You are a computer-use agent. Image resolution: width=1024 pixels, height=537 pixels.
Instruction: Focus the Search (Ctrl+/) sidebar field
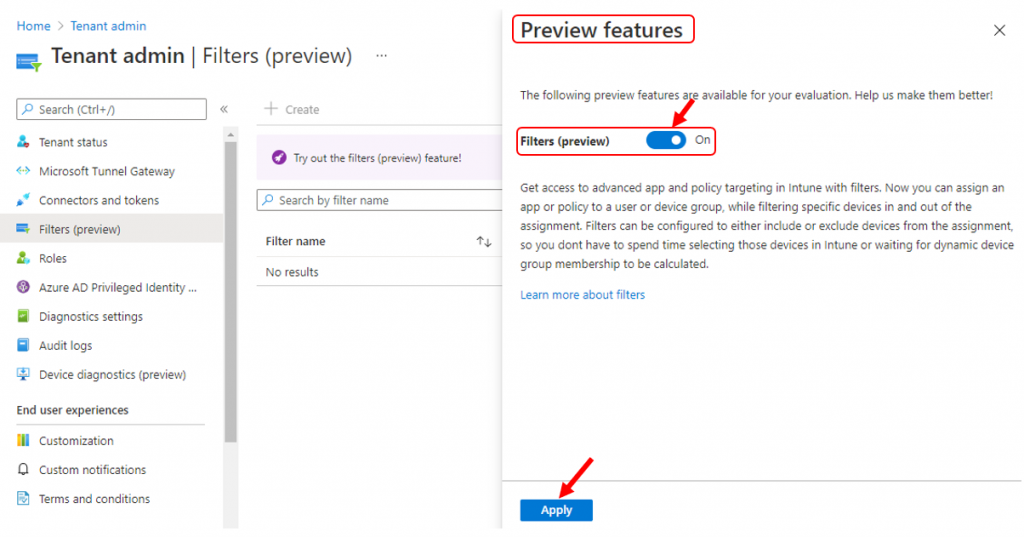point(111,109)
